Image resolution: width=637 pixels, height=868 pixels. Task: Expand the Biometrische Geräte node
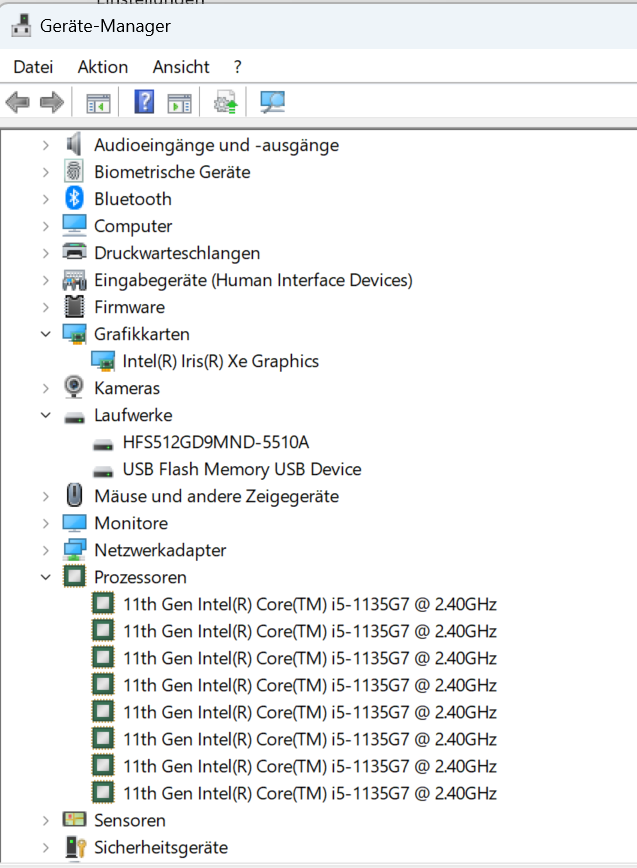tap(46, 172)
